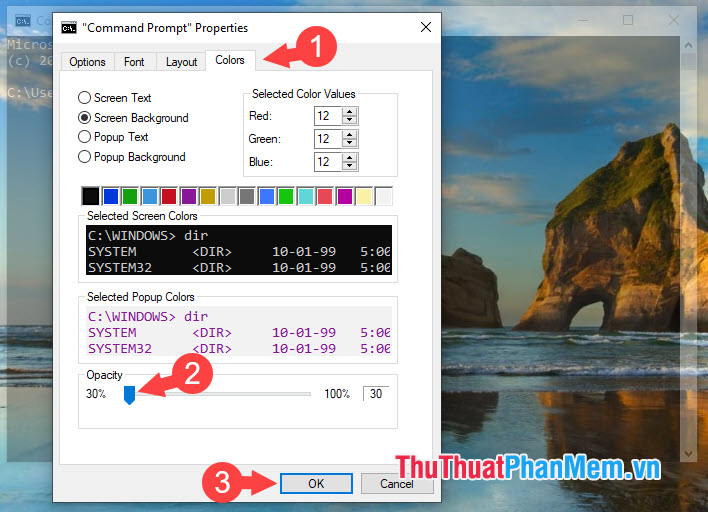Pick the dark green color swatch
The image size is (708, 512).
[130, 196]
